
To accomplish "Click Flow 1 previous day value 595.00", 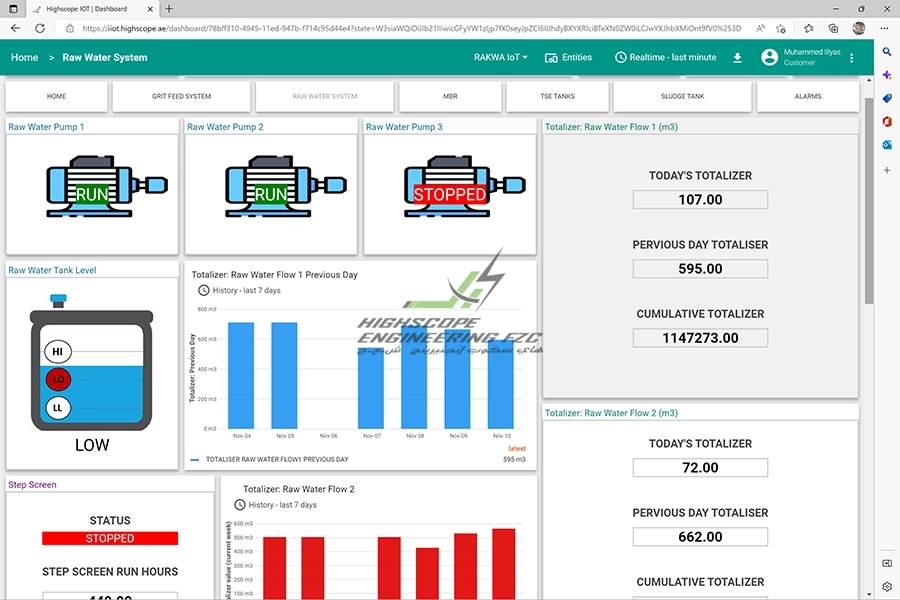I will 700,269.
